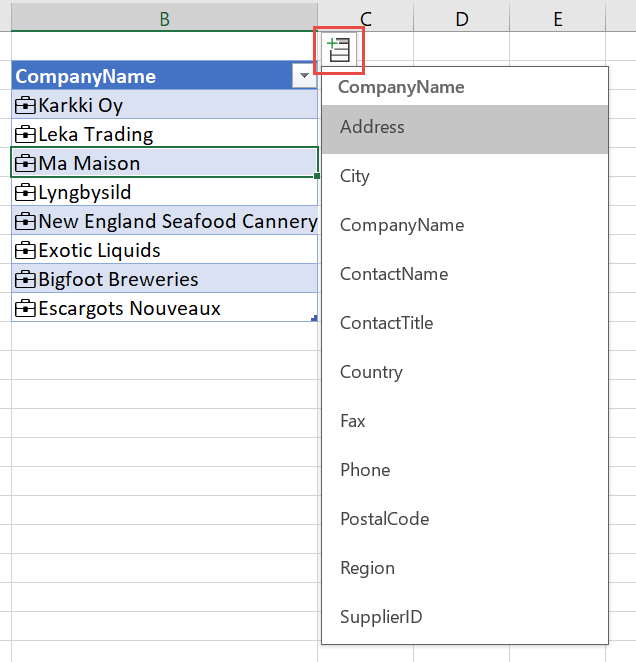636x662 pixels.
Task: Choose City from the field list
Action: [x=465, y=176]
